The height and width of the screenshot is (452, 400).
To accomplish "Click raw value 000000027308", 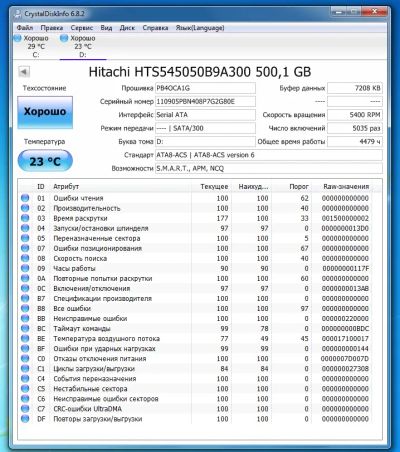I will (x=345, y=369).
